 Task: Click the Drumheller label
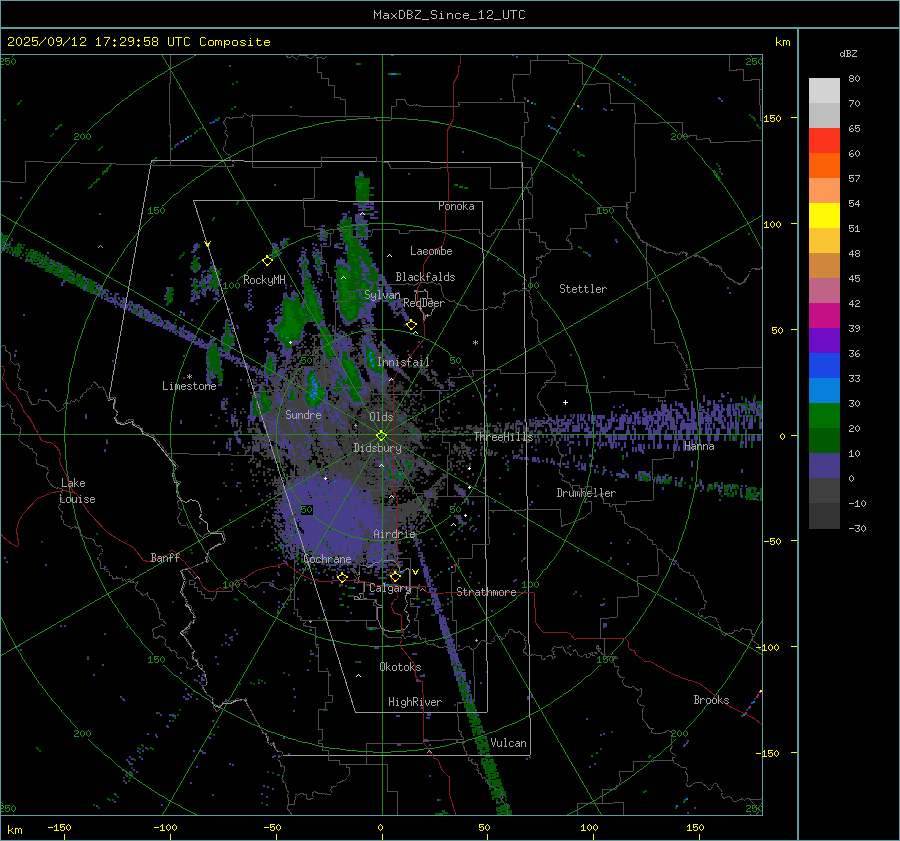pyautogui.click(x=586, y=493)
